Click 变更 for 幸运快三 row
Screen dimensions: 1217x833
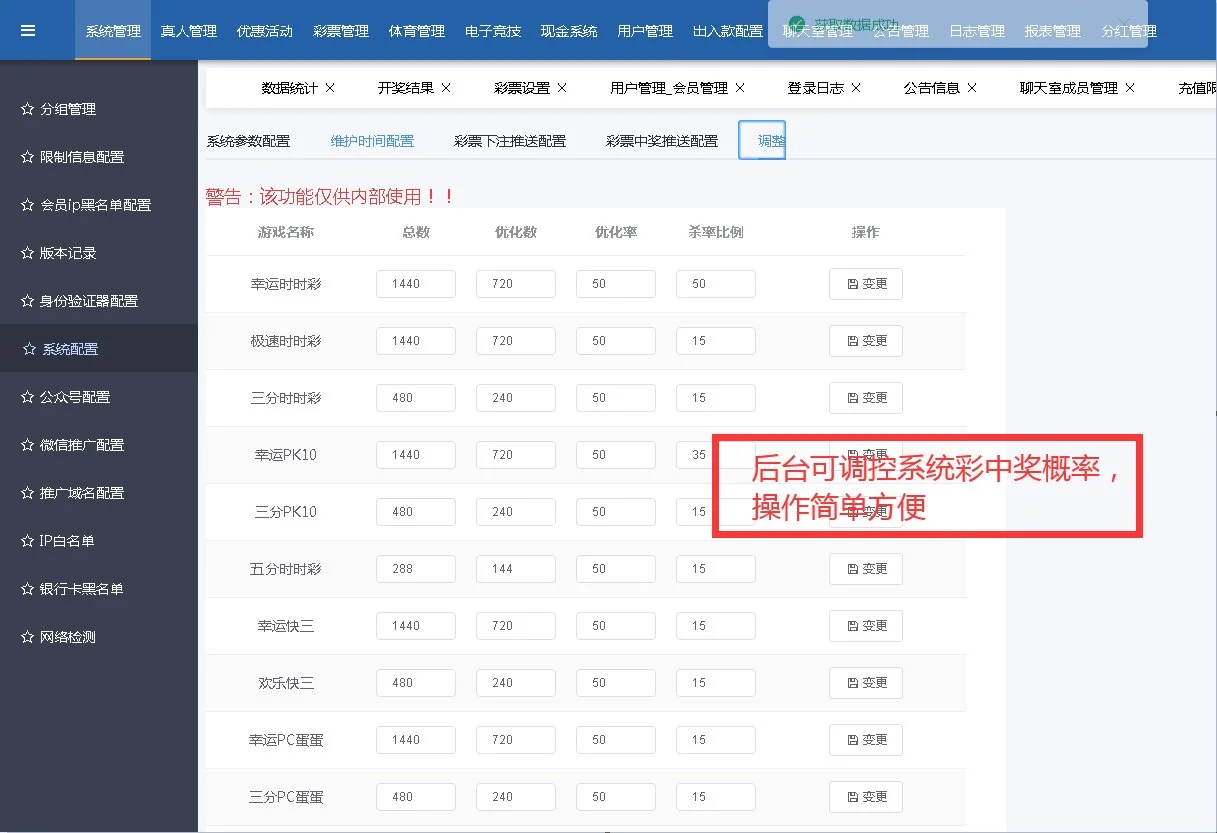tap(866, 625)
